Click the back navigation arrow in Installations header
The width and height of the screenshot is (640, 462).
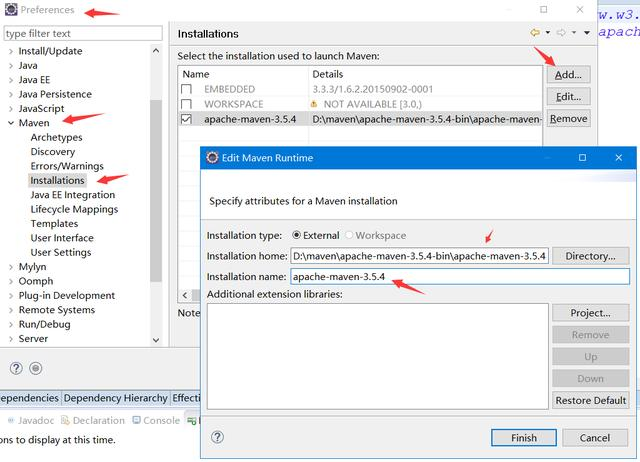535,32
